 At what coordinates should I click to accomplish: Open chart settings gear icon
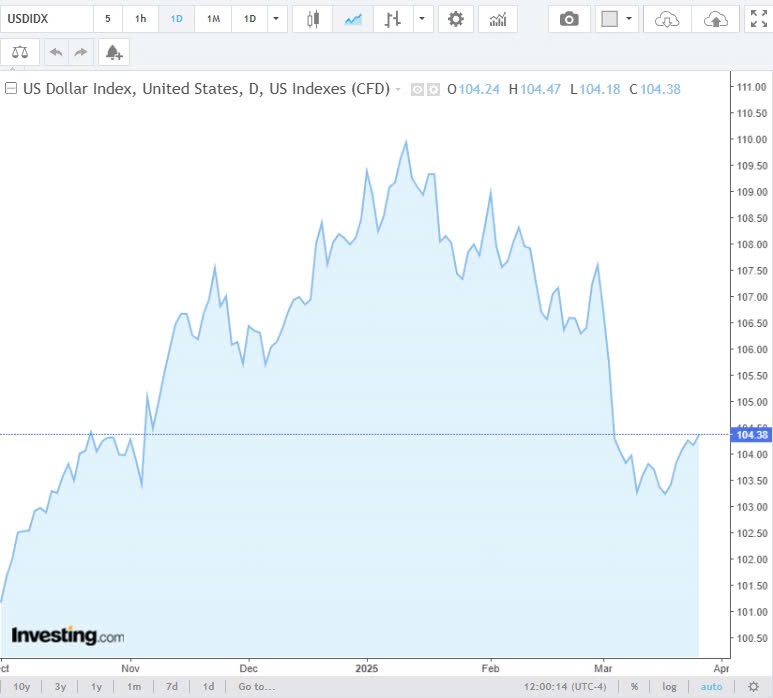456,19
